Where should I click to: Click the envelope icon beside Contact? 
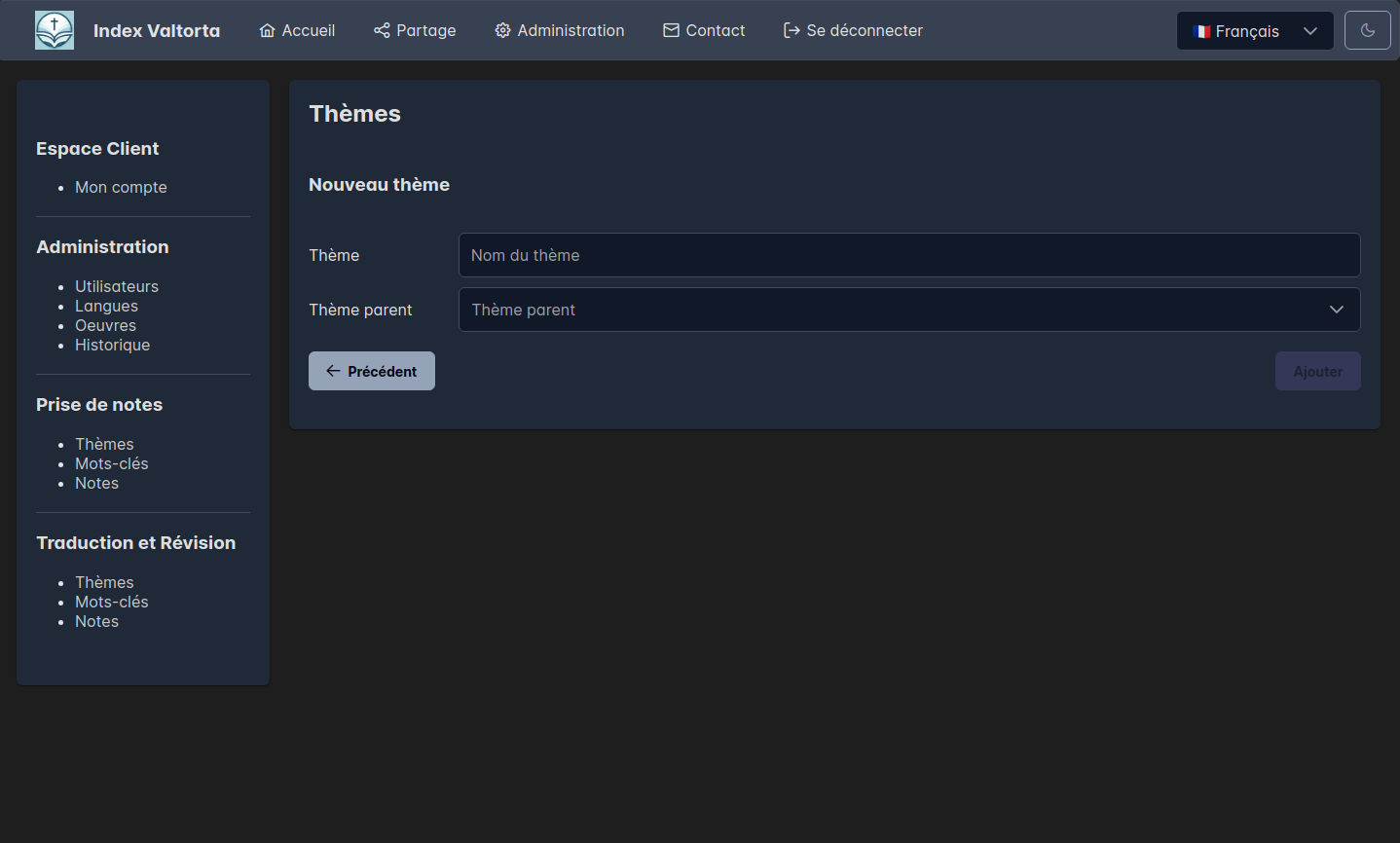(671, 31)
